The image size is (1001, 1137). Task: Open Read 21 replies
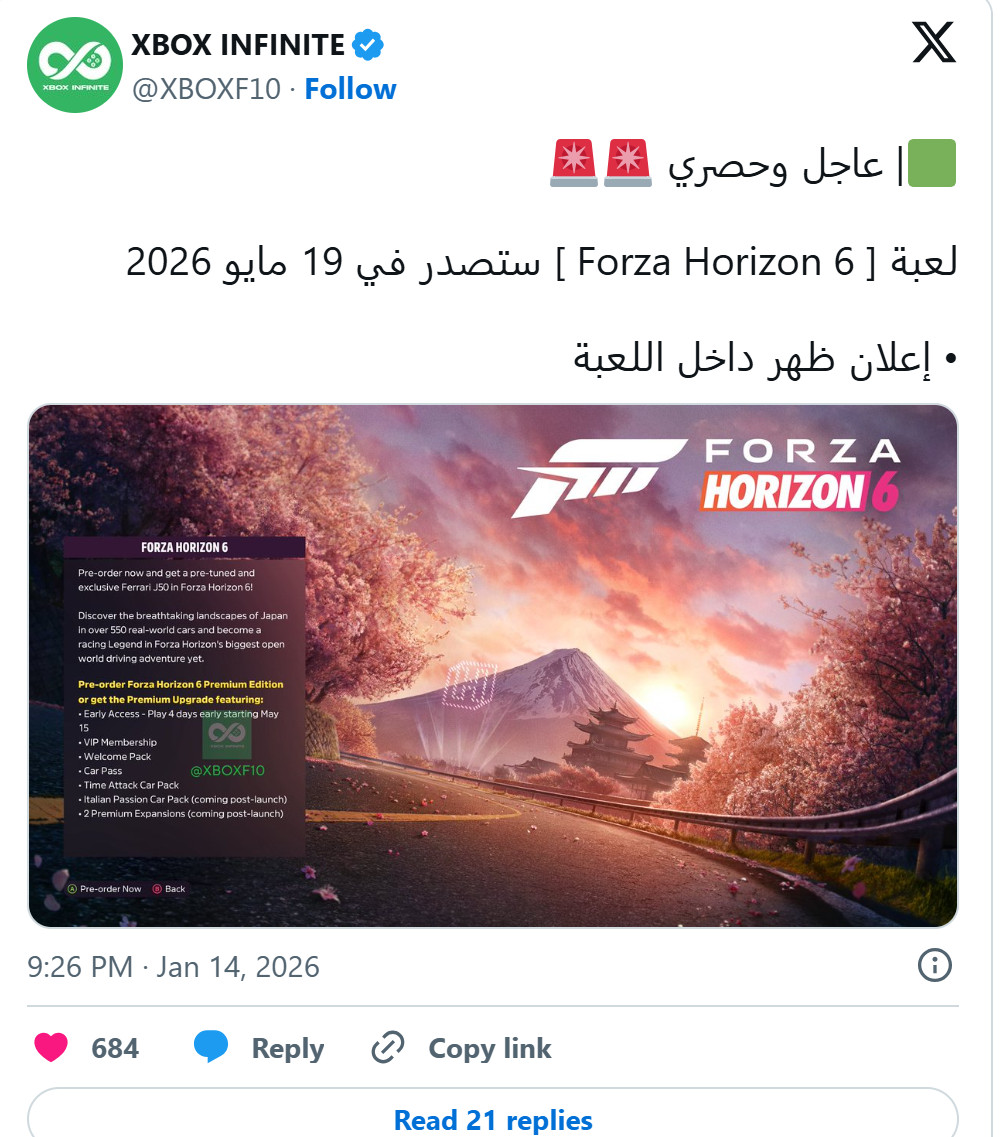tap(493, 1120)
